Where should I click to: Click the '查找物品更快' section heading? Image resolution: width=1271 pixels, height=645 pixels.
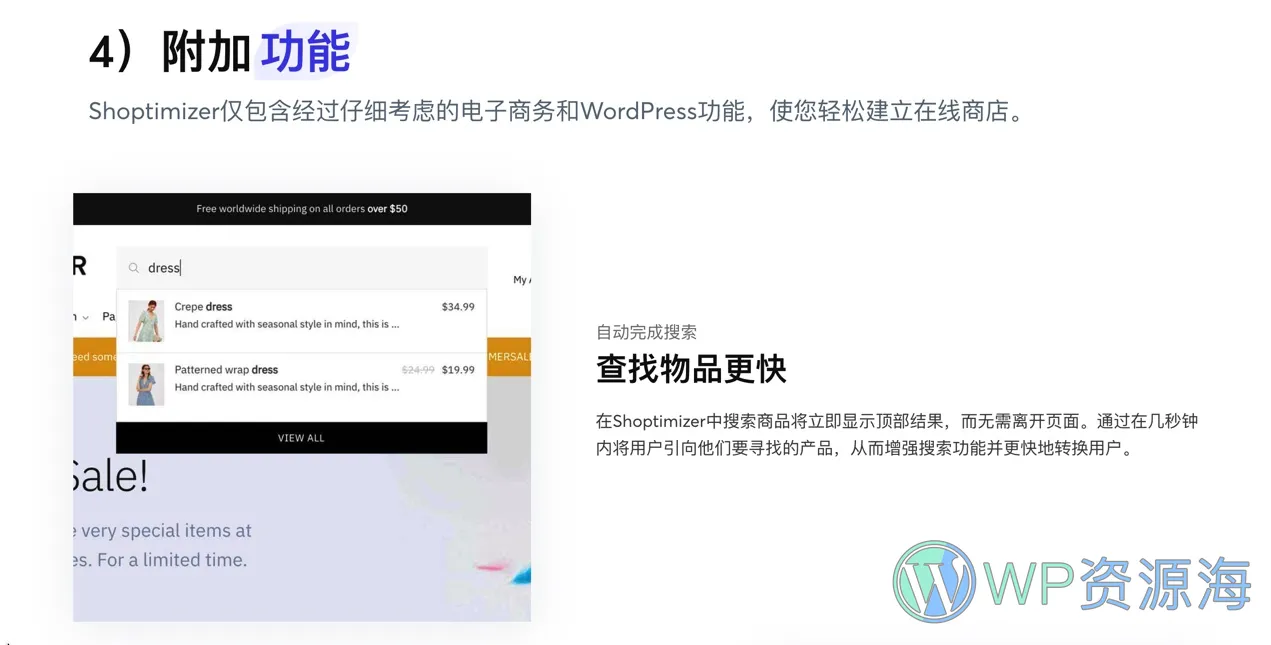(691, 369)
